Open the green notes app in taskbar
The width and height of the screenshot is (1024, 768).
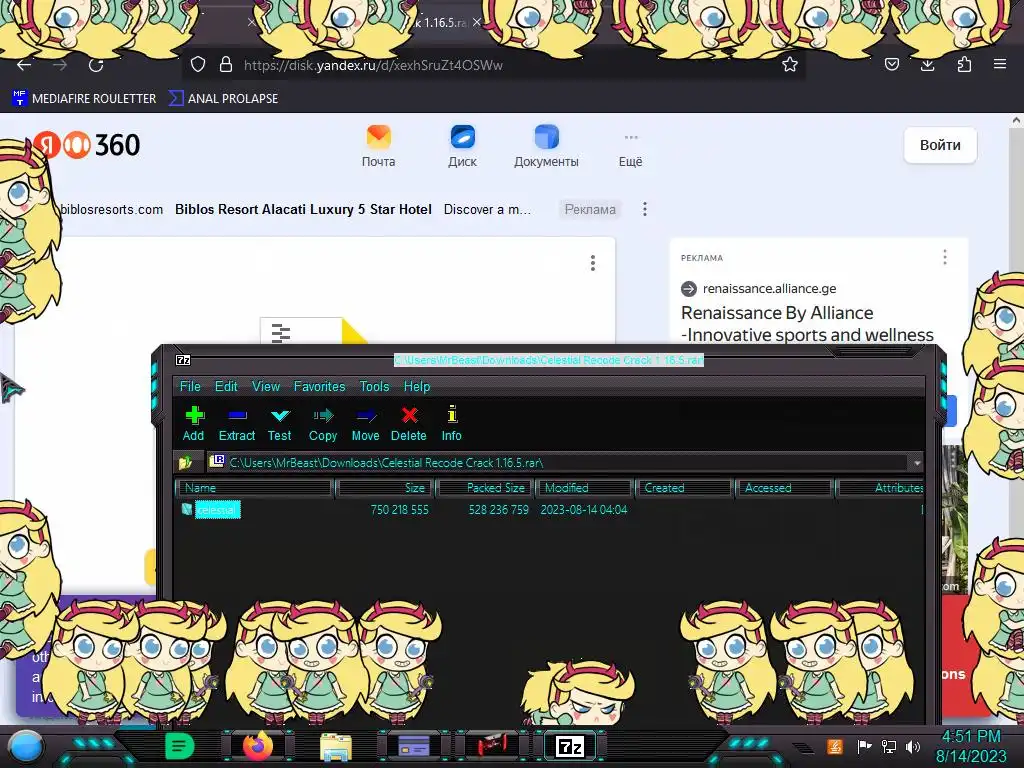click(179, 746)
